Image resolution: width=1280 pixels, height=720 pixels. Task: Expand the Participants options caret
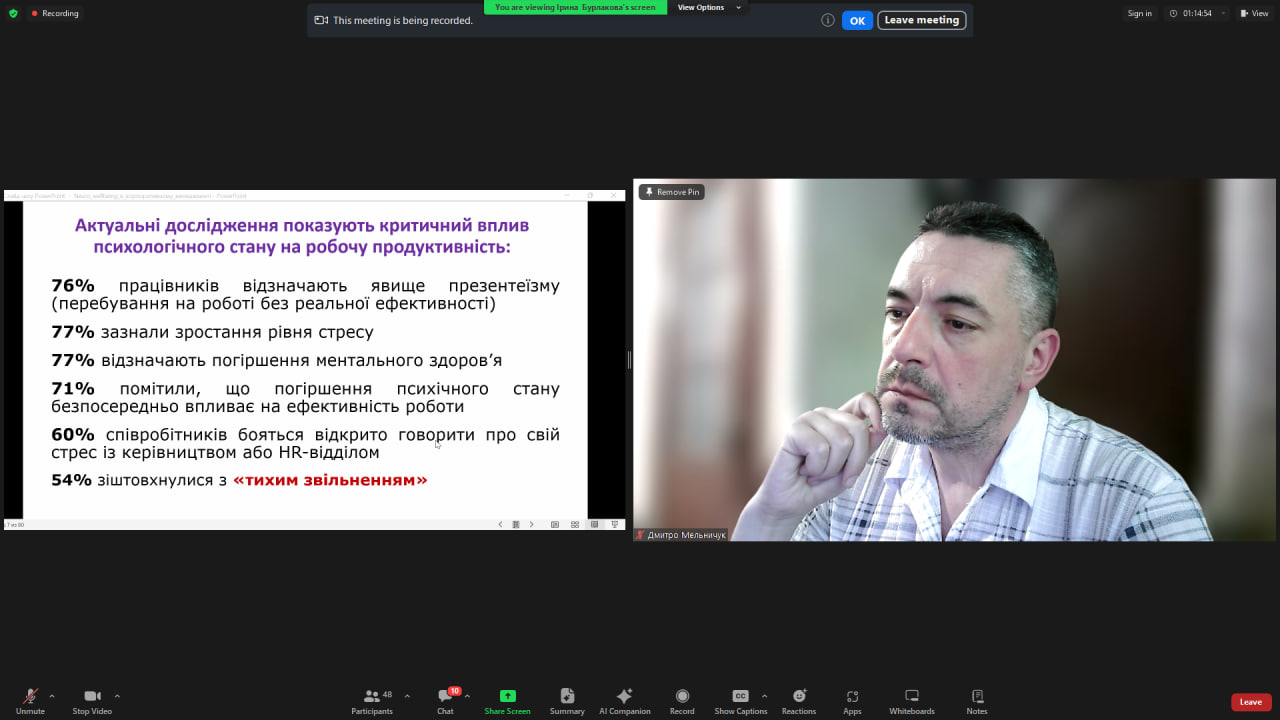click(407, 696)
